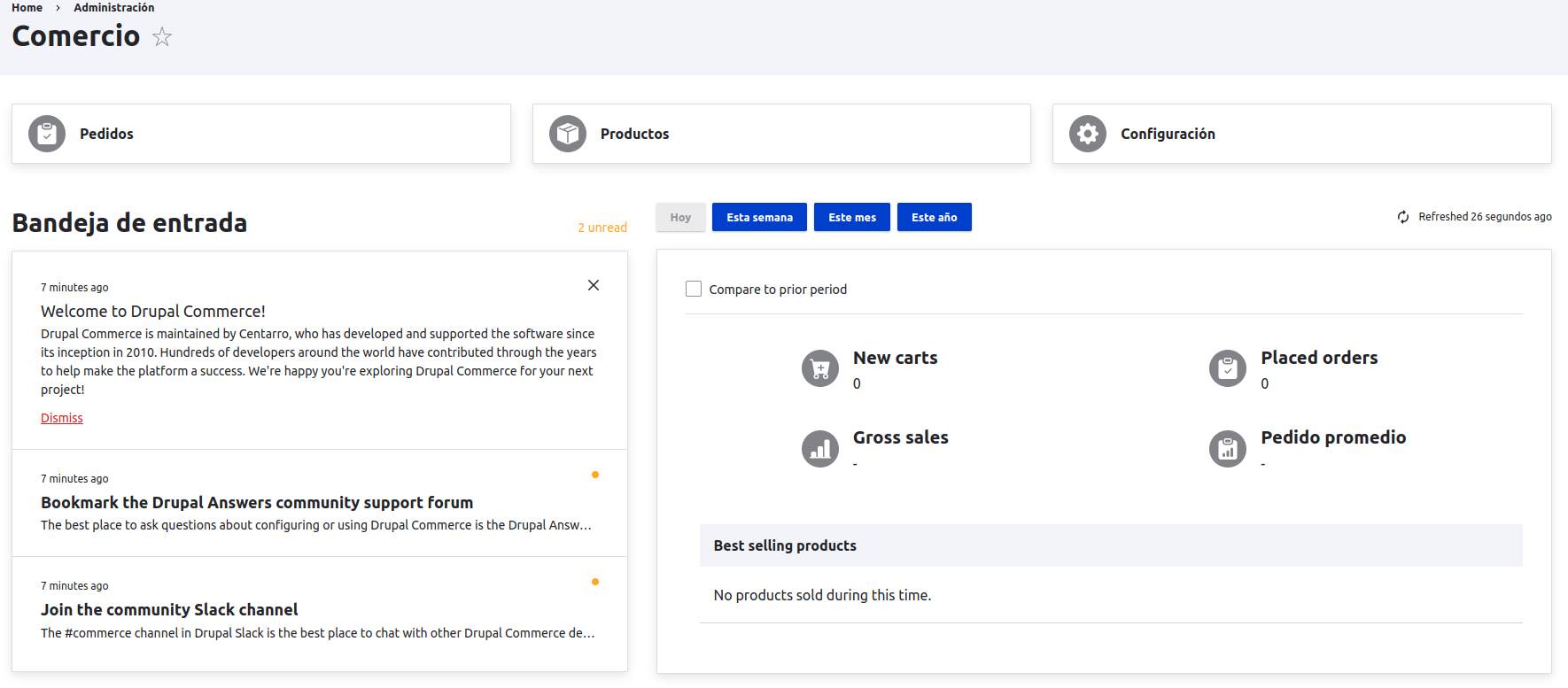Dismiss the welcome message link
Image resolution: width=1568 pixels, height=688 pixels.
point(62,418)
